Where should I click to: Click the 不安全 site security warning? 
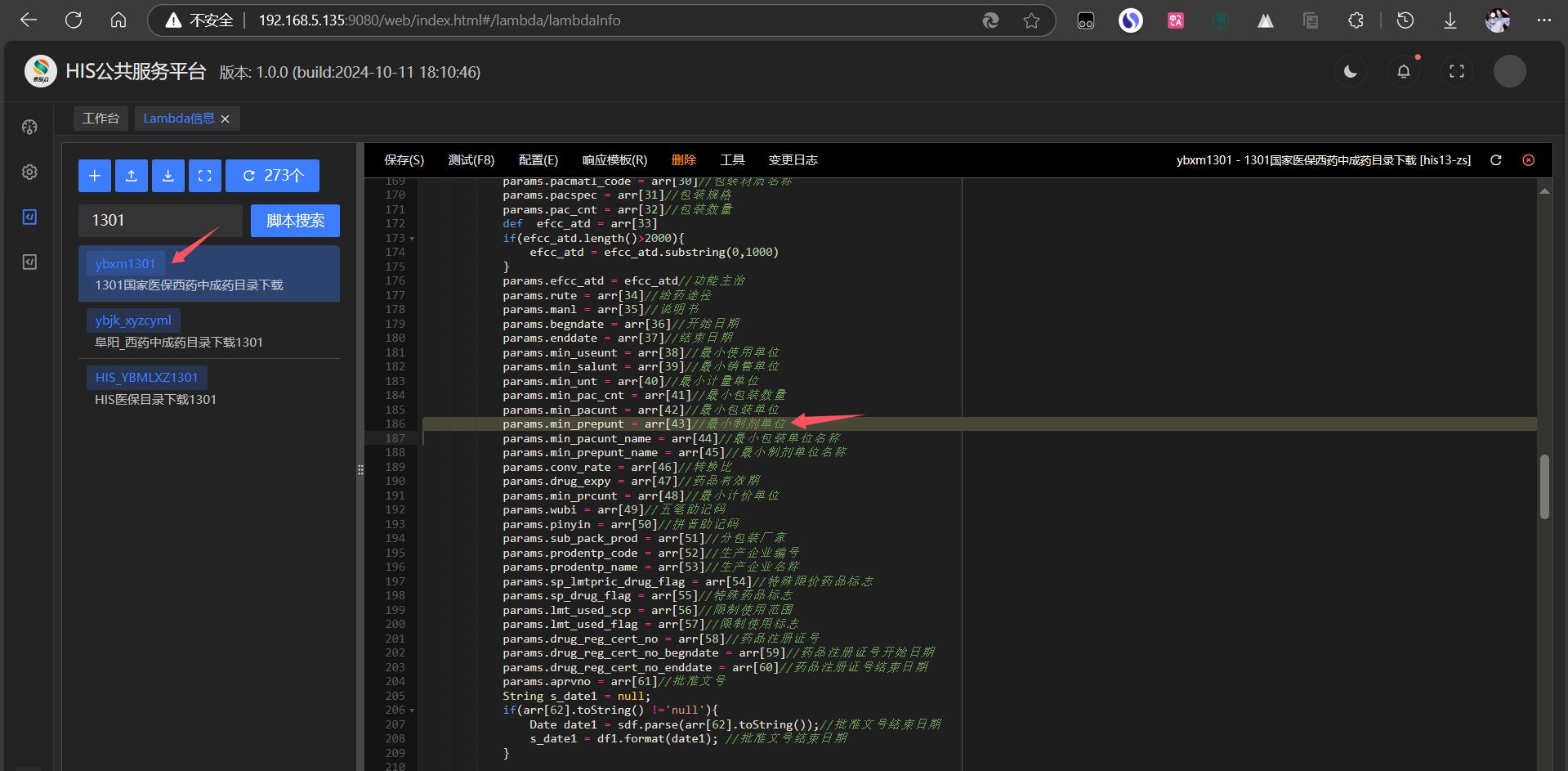pyautogui.click(x=199, y=20)
